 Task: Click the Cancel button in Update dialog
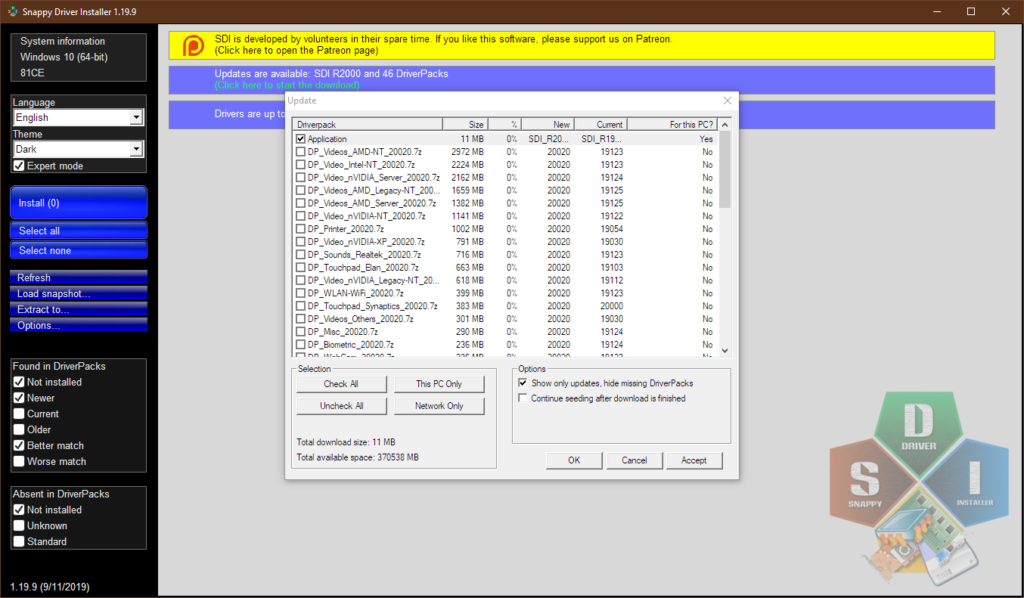[x=634, y=460]
